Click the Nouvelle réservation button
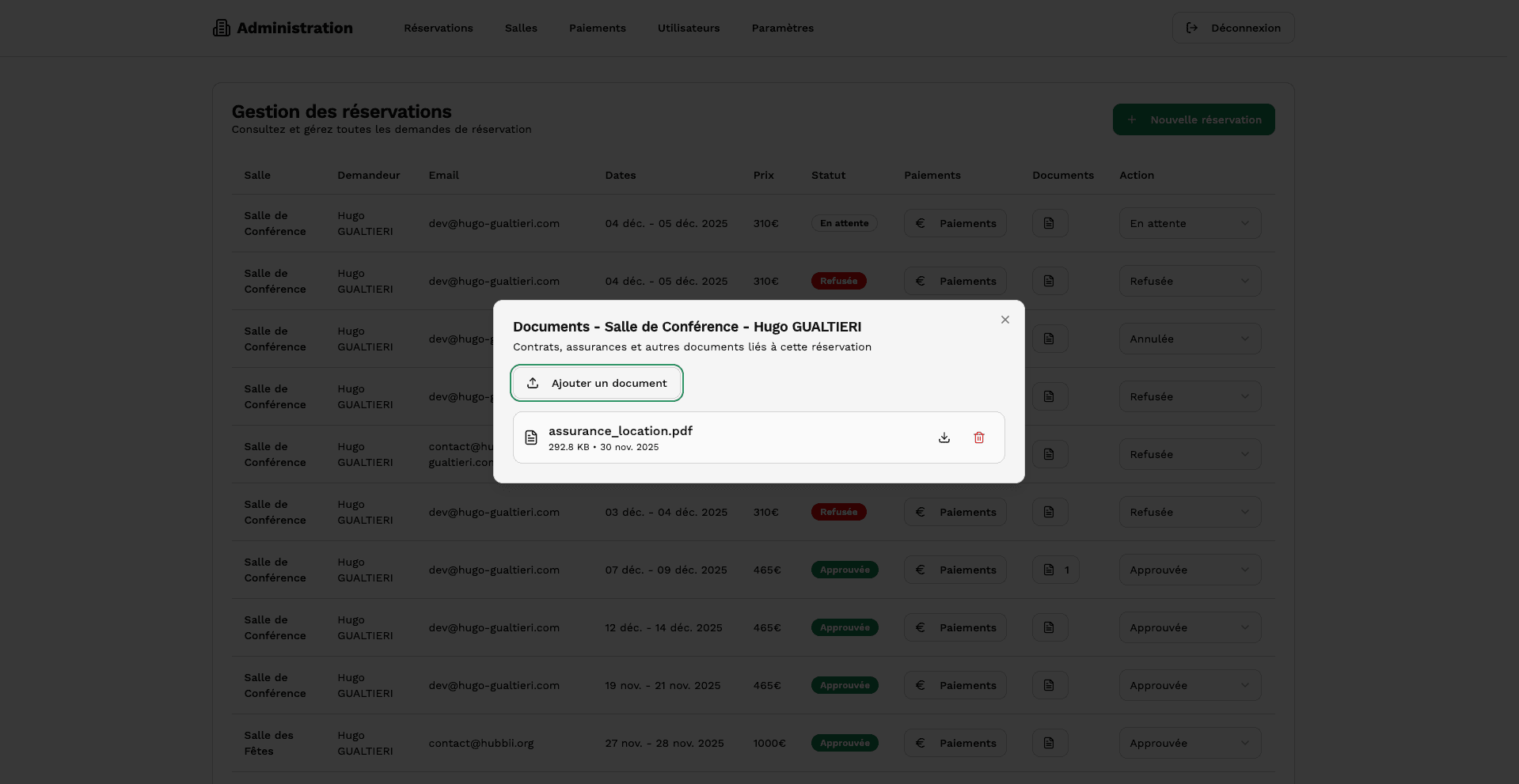 tap(1193, 119)
